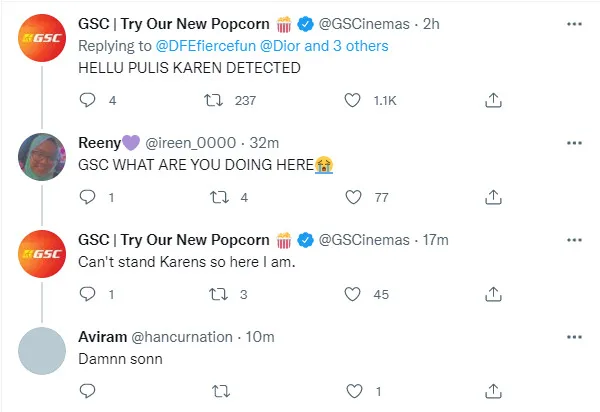Like the tweet with 1.1K likes
The height and width of the screenshot is (412, 600).
click(352, 100)
